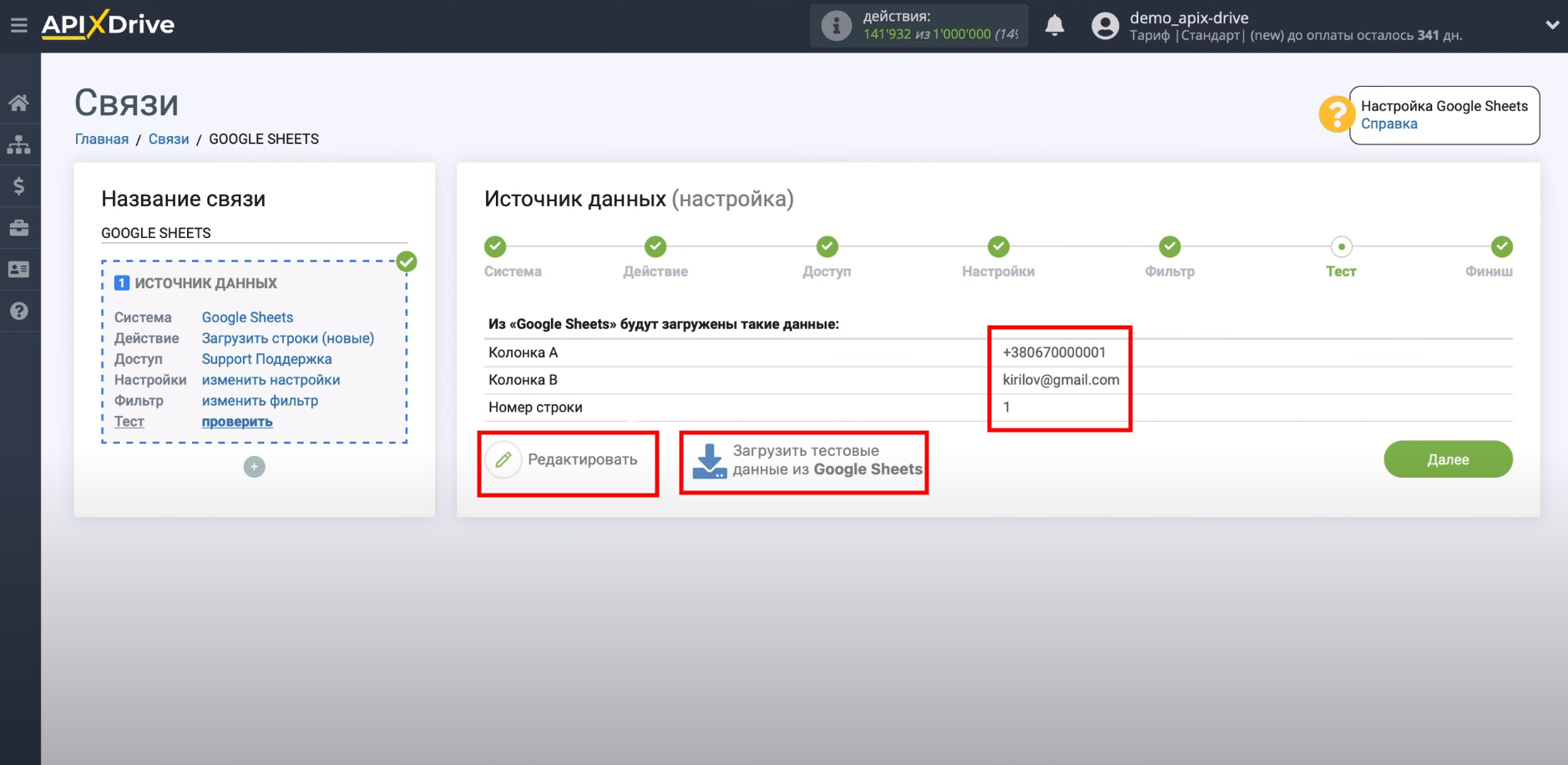Click the orange question mark help icon
1568x765 pixels.
1336,114
